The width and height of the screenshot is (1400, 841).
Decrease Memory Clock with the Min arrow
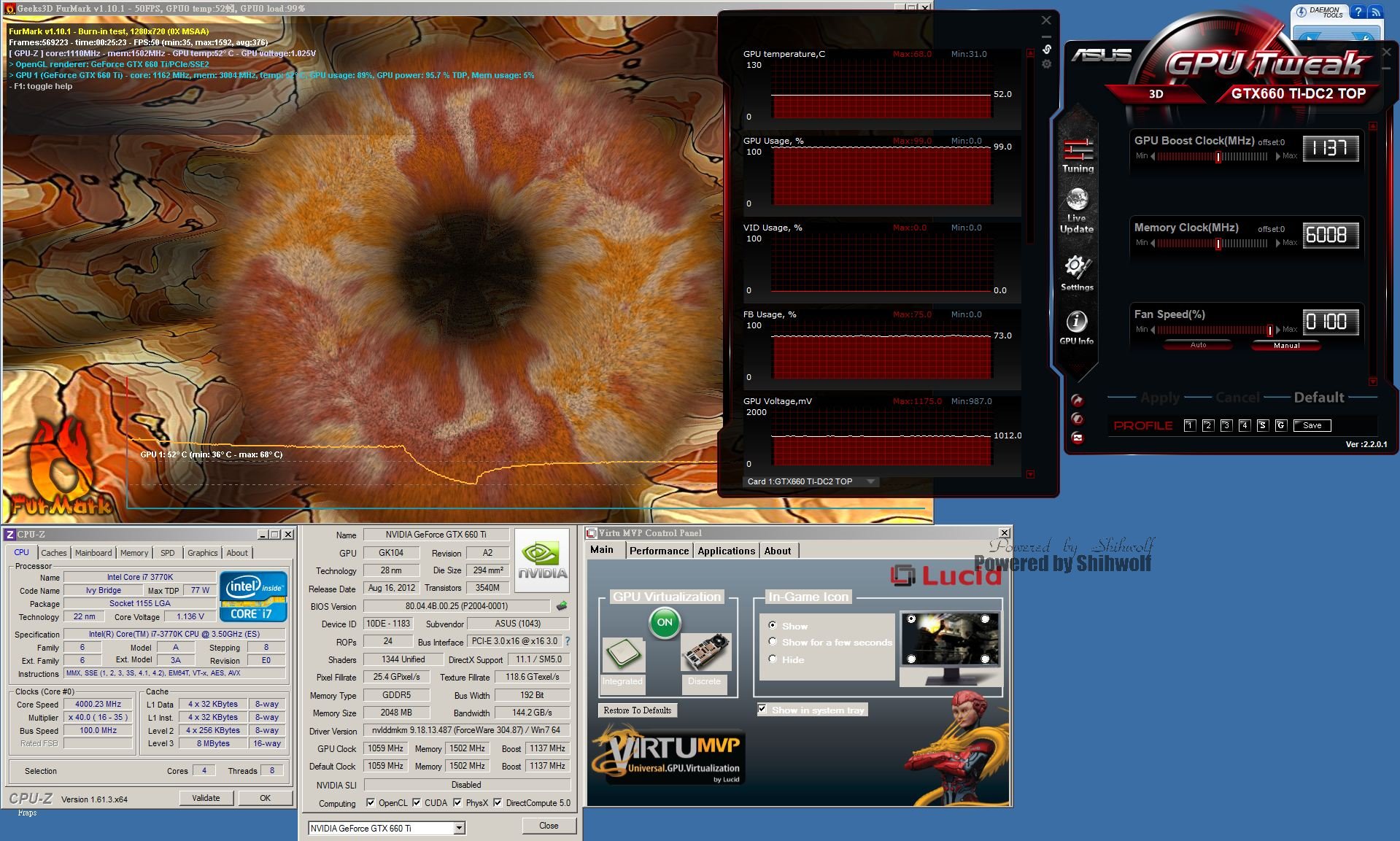pos(1153,244)
